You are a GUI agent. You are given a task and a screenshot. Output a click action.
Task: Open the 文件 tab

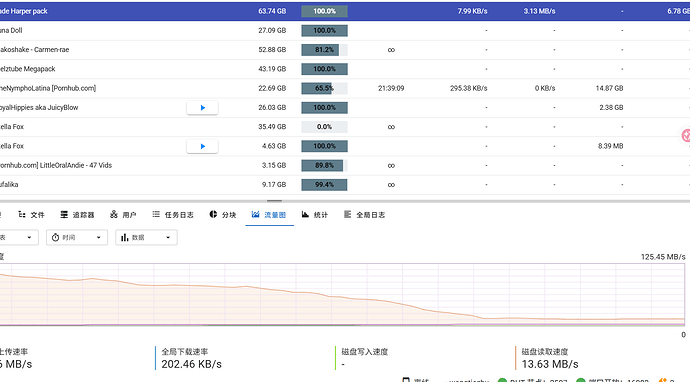click(x=31, y=215)
